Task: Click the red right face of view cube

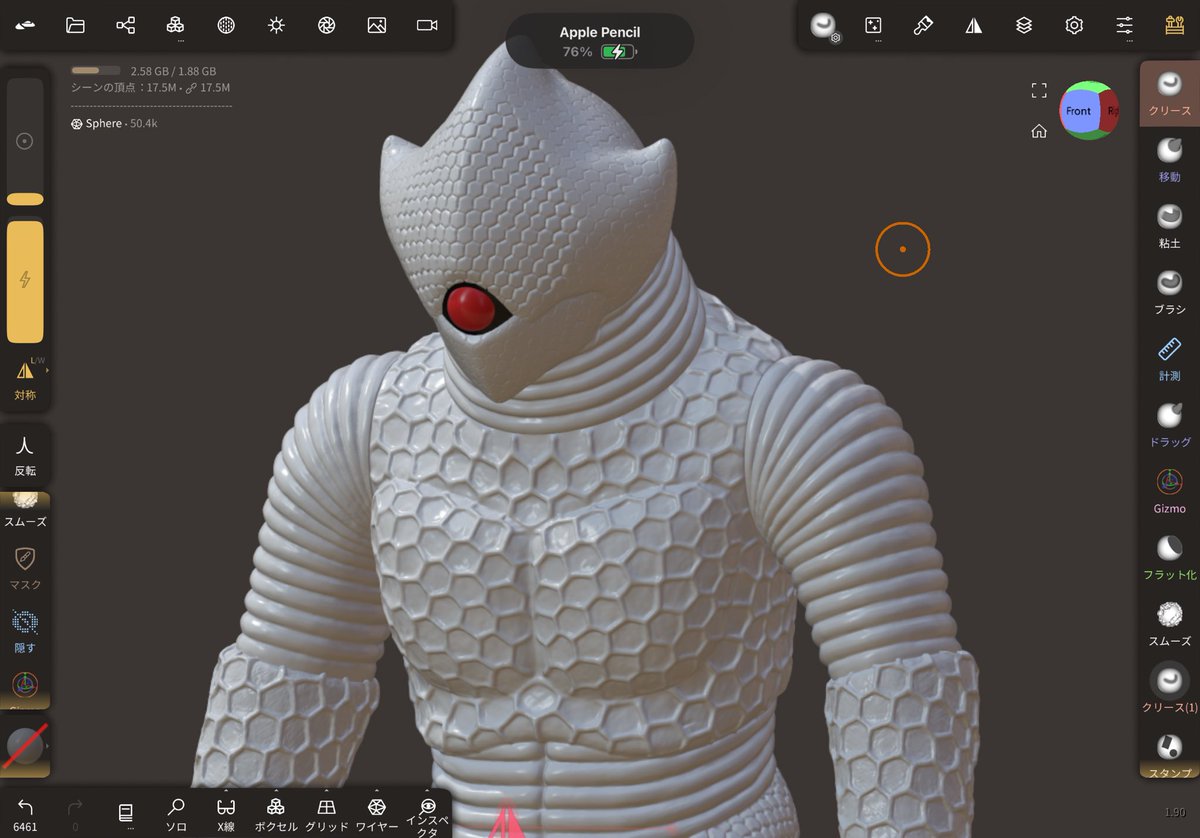Action: pyautogui.click(x=1110, y=111)
